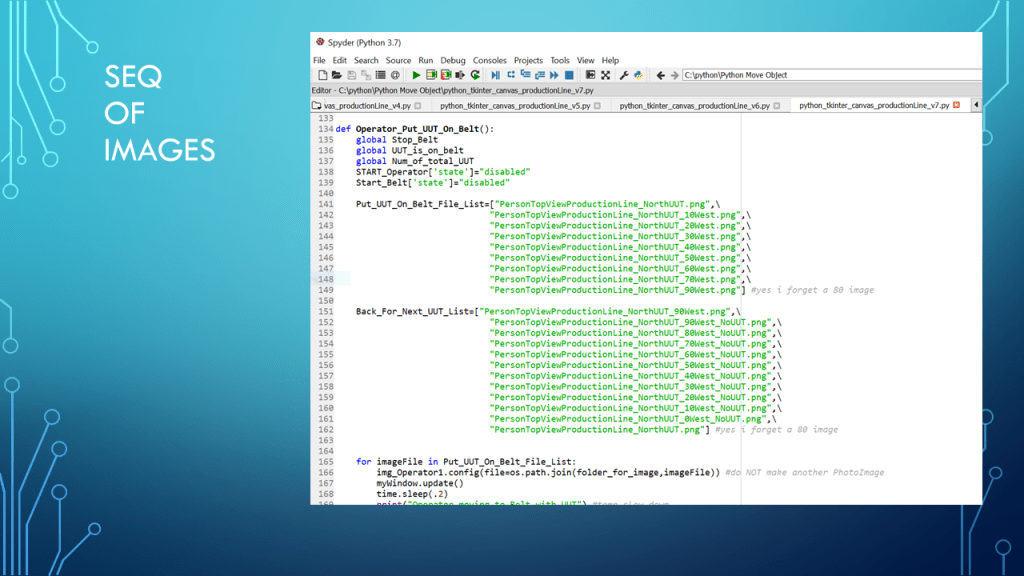Open the PYTHONPATH manager Python icon
The image size is (1024, 576).
coord(638,75)
